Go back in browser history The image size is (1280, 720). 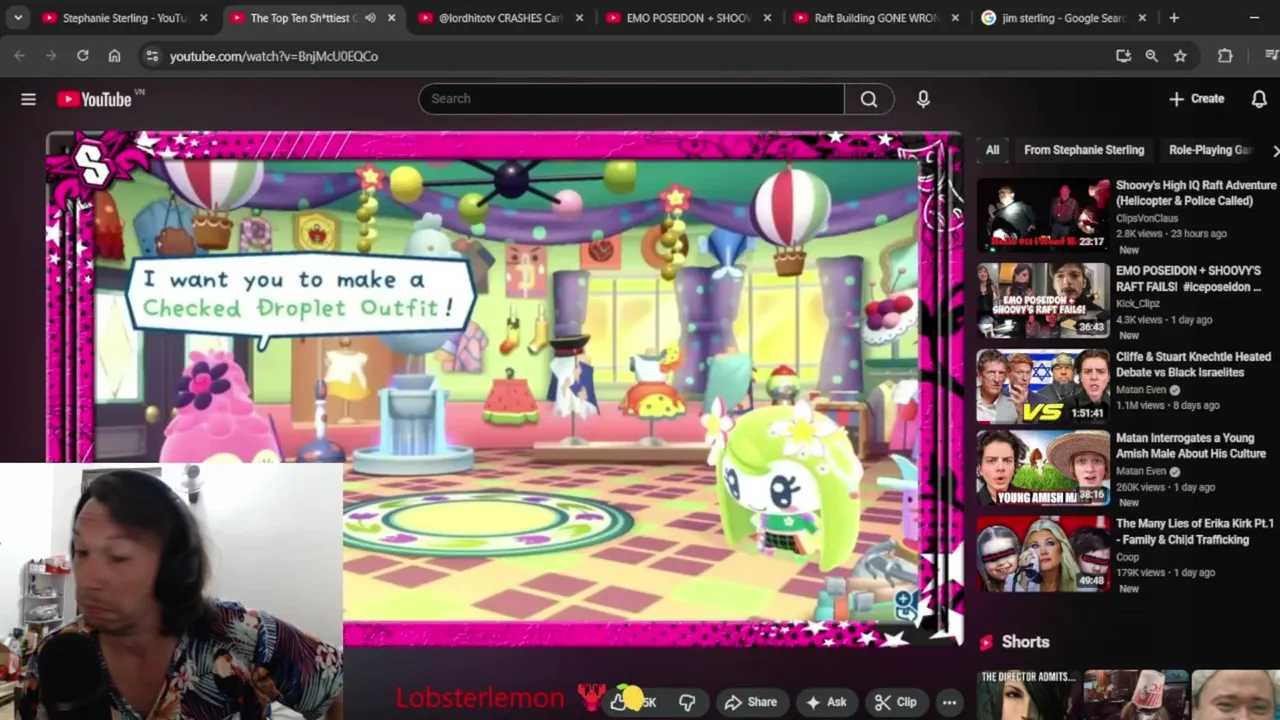19,56
